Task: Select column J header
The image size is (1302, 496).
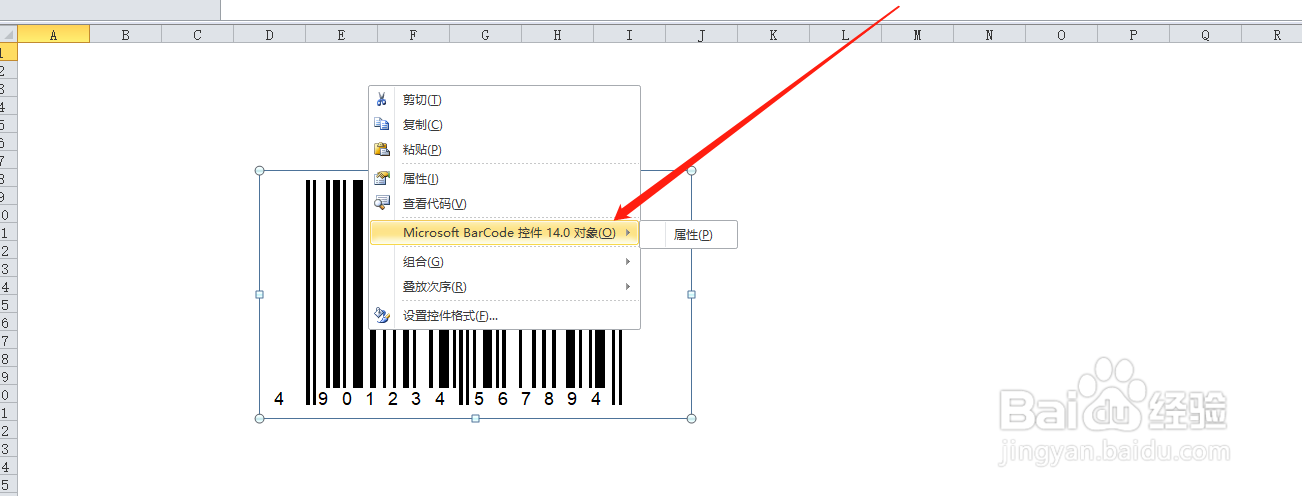Action: (702, 34)
